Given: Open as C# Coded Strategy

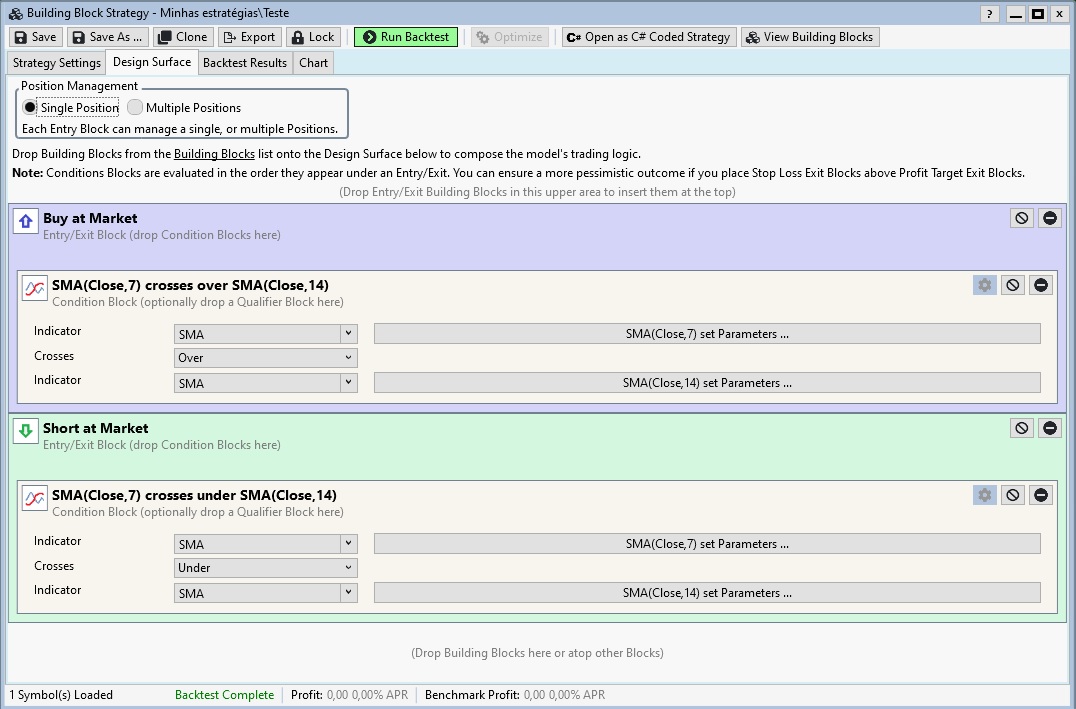Looking at the screenshot, I should pos(649,37).
